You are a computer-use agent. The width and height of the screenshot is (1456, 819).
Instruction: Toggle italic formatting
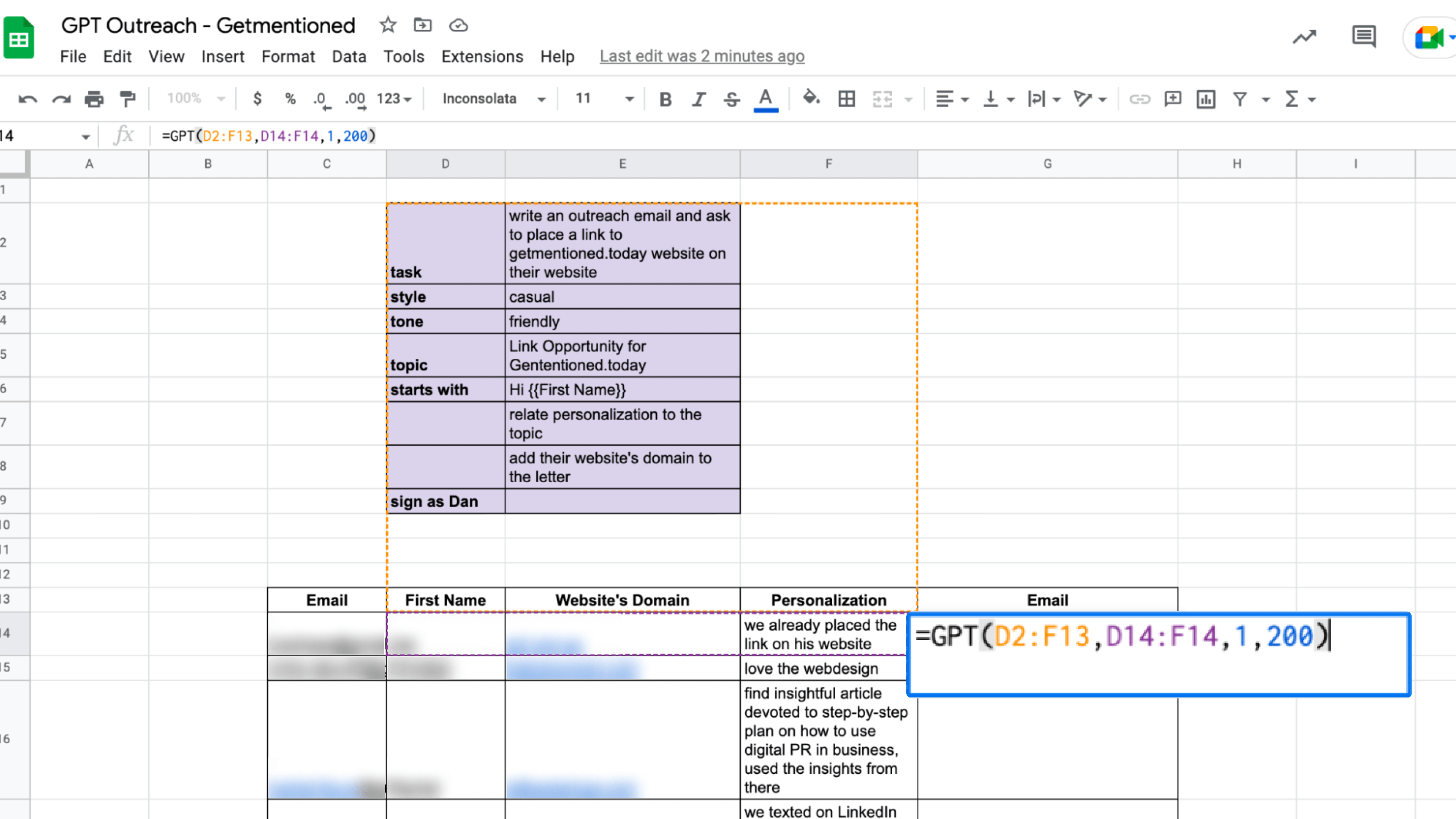(698, 99)
